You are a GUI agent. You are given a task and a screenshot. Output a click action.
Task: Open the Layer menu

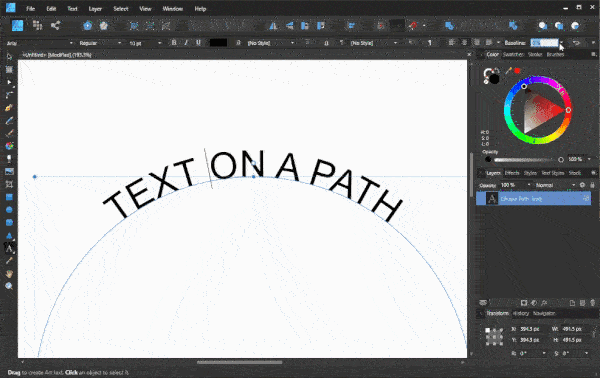point(95,8)
